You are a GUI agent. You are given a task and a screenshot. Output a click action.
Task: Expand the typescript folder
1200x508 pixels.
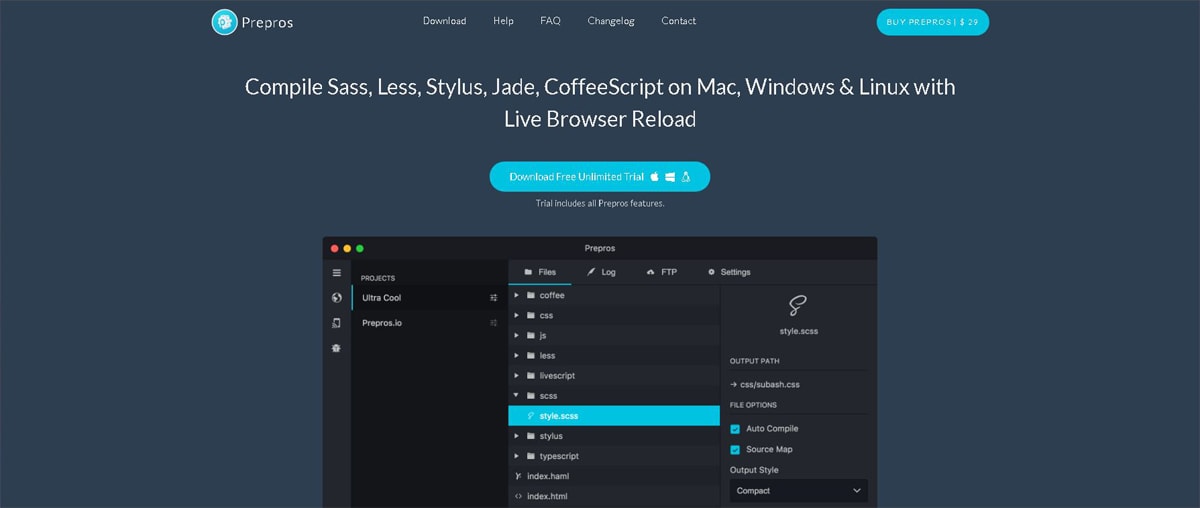(x=517, y=456)
